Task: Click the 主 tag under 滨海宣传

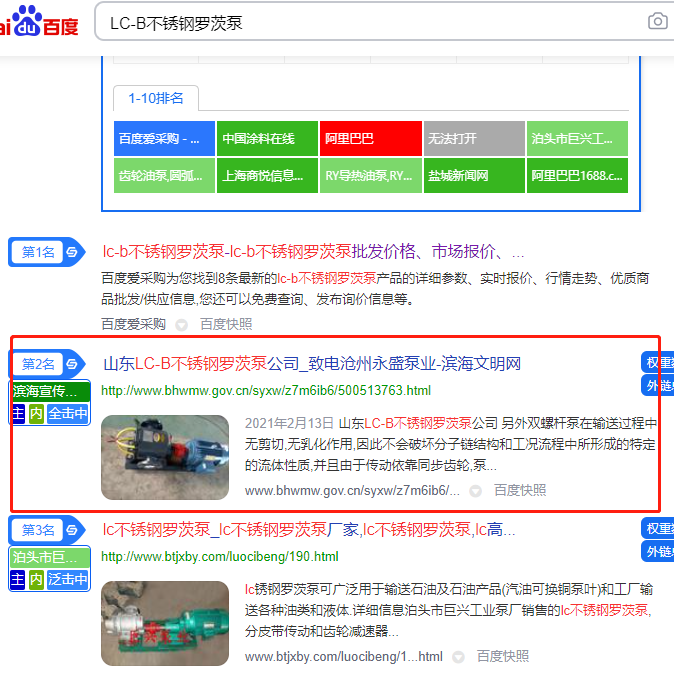Action: coord(18,413)
